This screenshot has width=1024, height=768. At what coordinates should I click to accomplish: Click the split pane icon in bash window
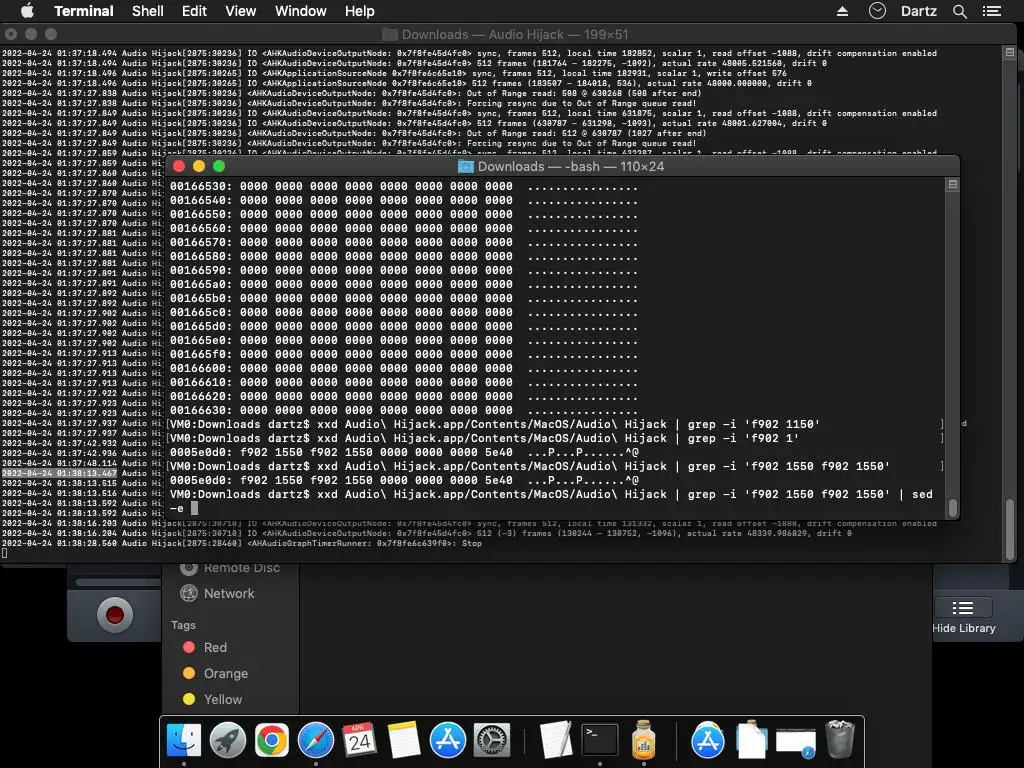pyautogui.click(x=953, y=185)
